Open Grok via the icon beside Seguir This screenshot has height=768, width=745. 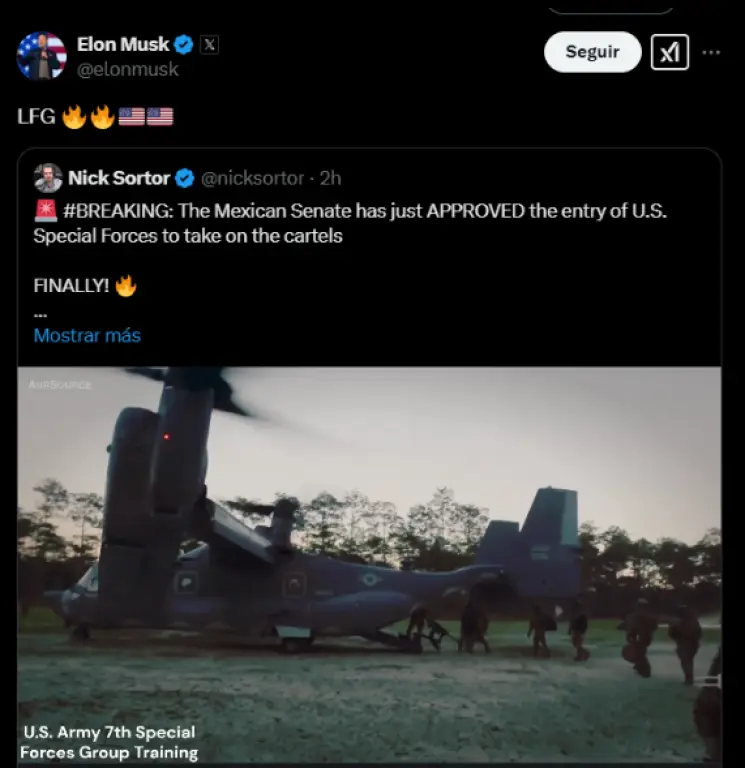(x=669, y=52)
